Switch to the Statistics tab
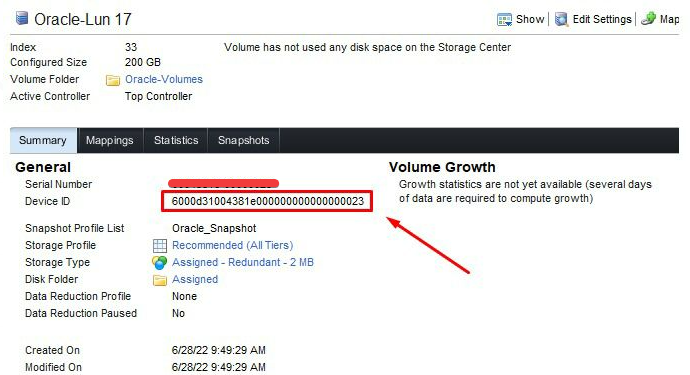Screen dimensions: 690x375 [x=176, y=140]
